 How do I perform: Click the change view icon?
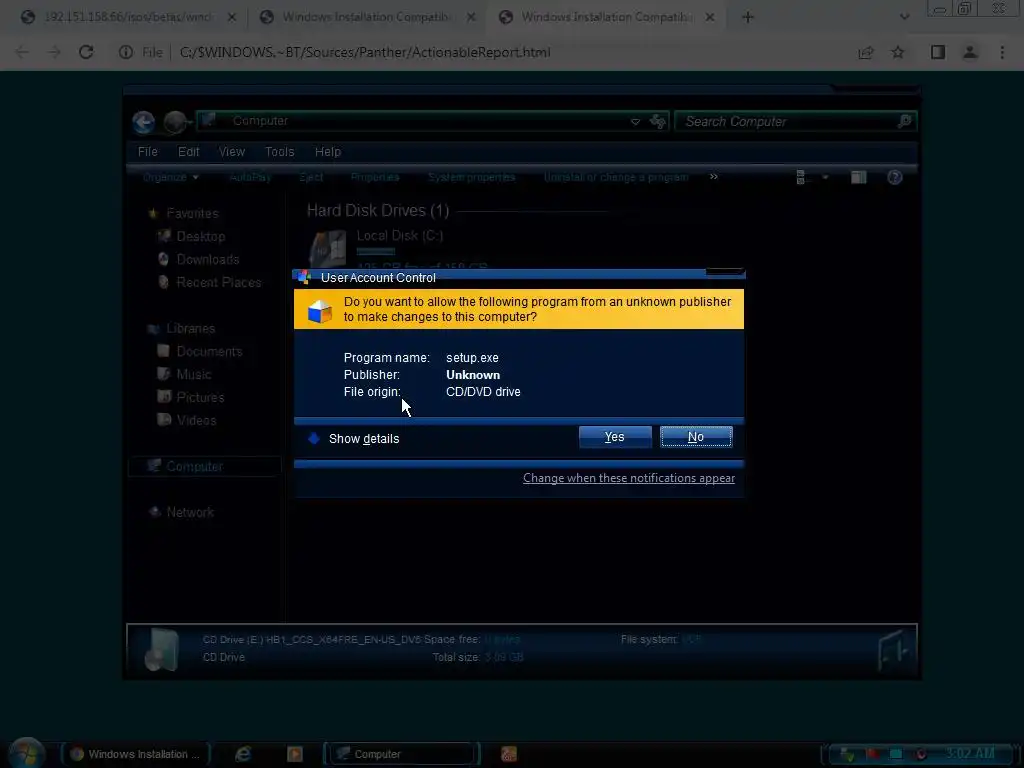[x=801, y=177]
